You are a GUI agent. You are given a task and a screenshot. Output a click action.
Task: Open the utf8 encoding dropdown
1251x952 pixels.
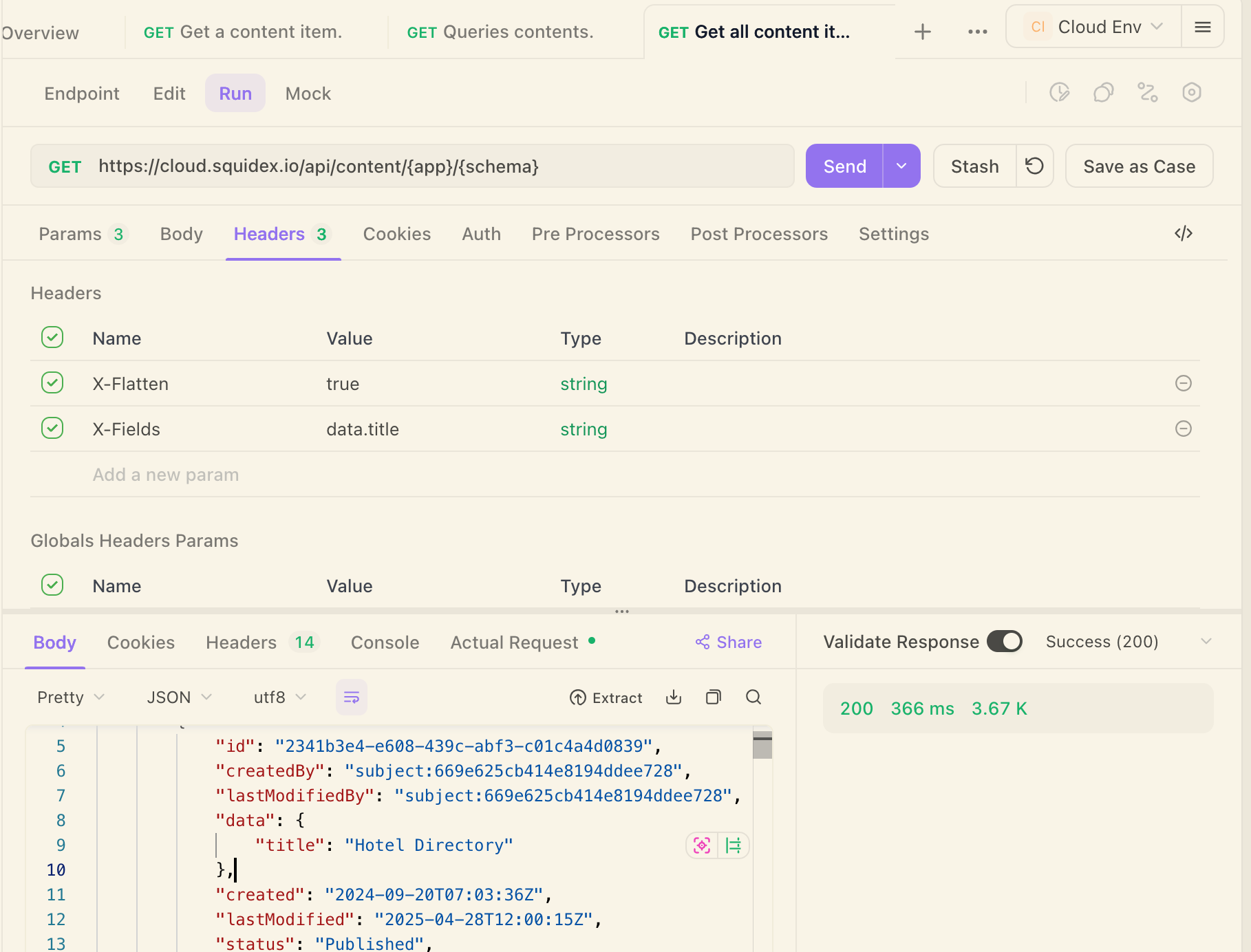coord(279,697)
